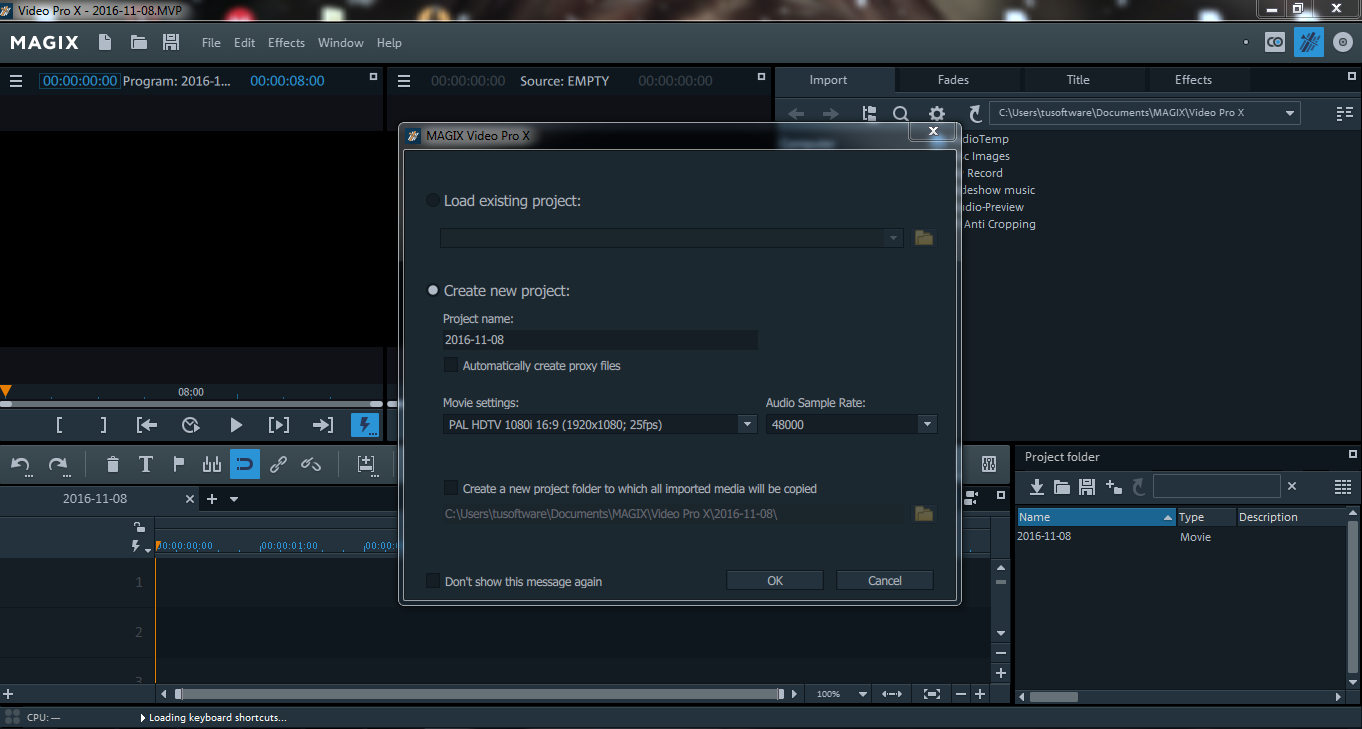
Task: Click the New project document icon in the top bar
Action: pyautogui.click(x=105, y=42)
